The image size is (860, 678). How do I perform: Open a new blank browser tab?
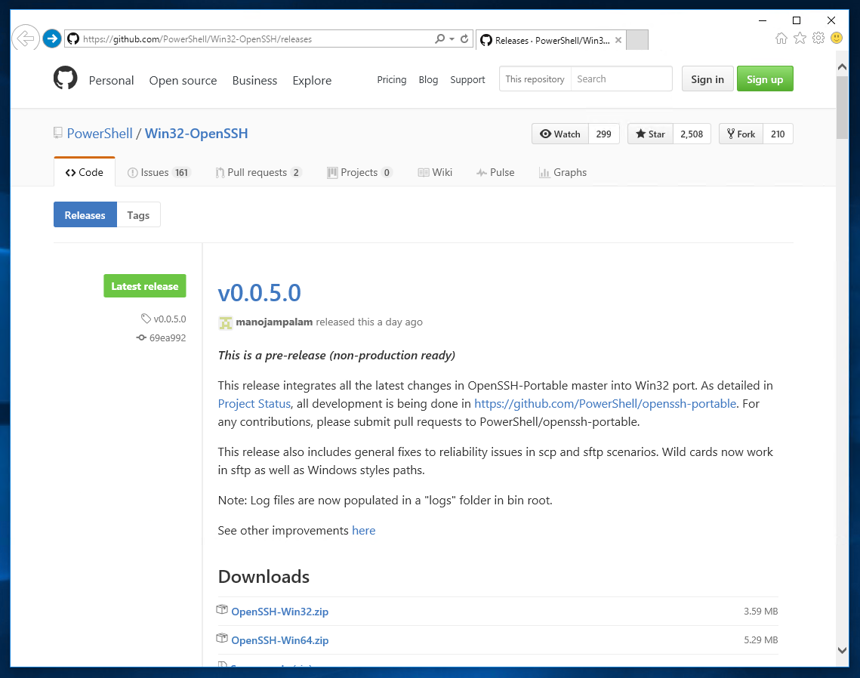pos(637,39)
